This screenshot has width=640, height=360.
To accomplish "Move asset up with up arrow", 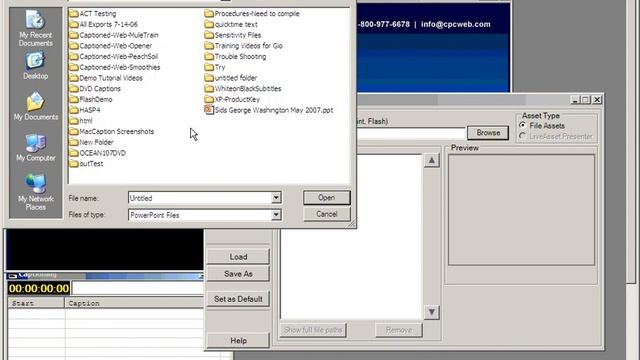I will 431,160.
